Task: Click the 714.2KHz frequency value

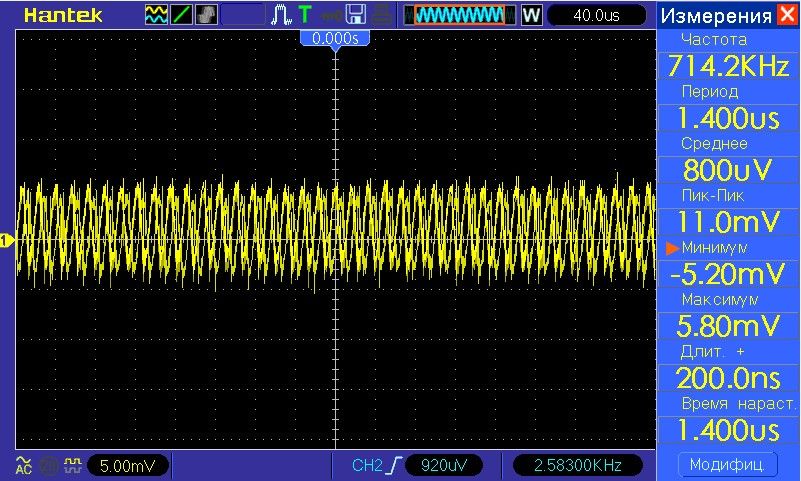Action: pyautogui.click(x=728, y=66)
